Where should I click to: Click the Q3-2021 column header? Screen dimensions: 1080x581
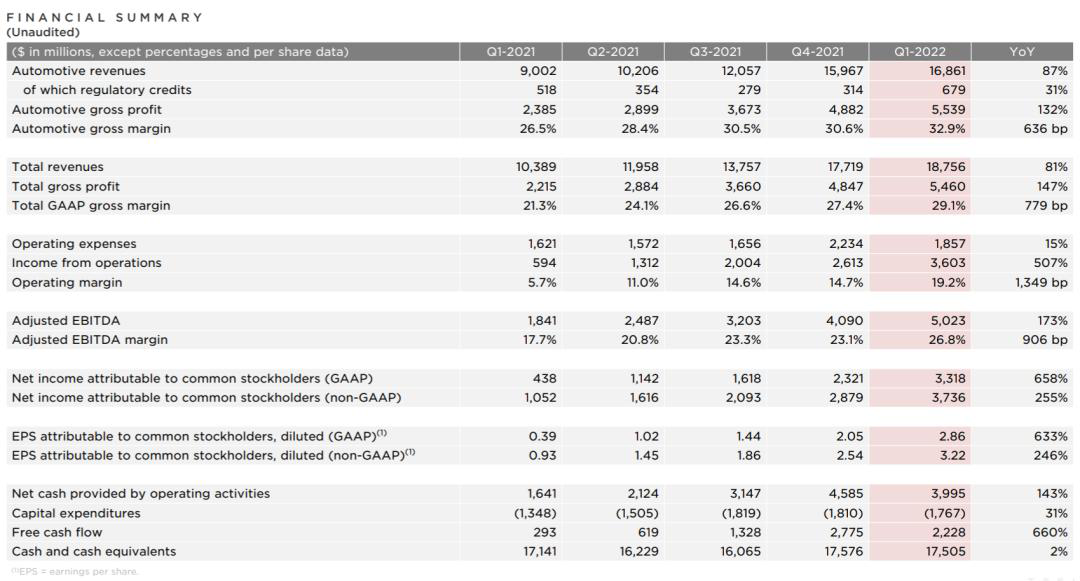coord(715,52)
